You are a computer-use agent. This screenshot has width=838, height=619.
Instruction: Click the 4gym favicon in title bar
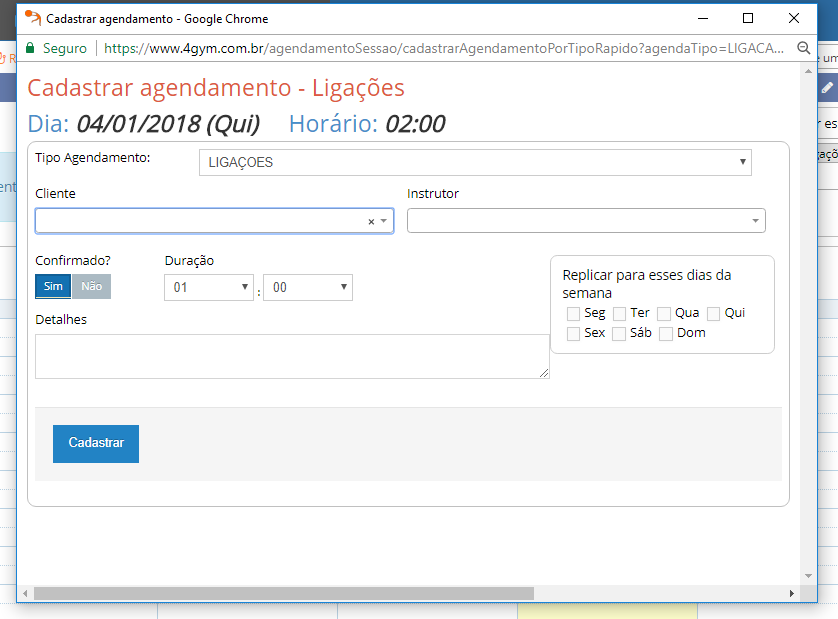tap(33, 18)
